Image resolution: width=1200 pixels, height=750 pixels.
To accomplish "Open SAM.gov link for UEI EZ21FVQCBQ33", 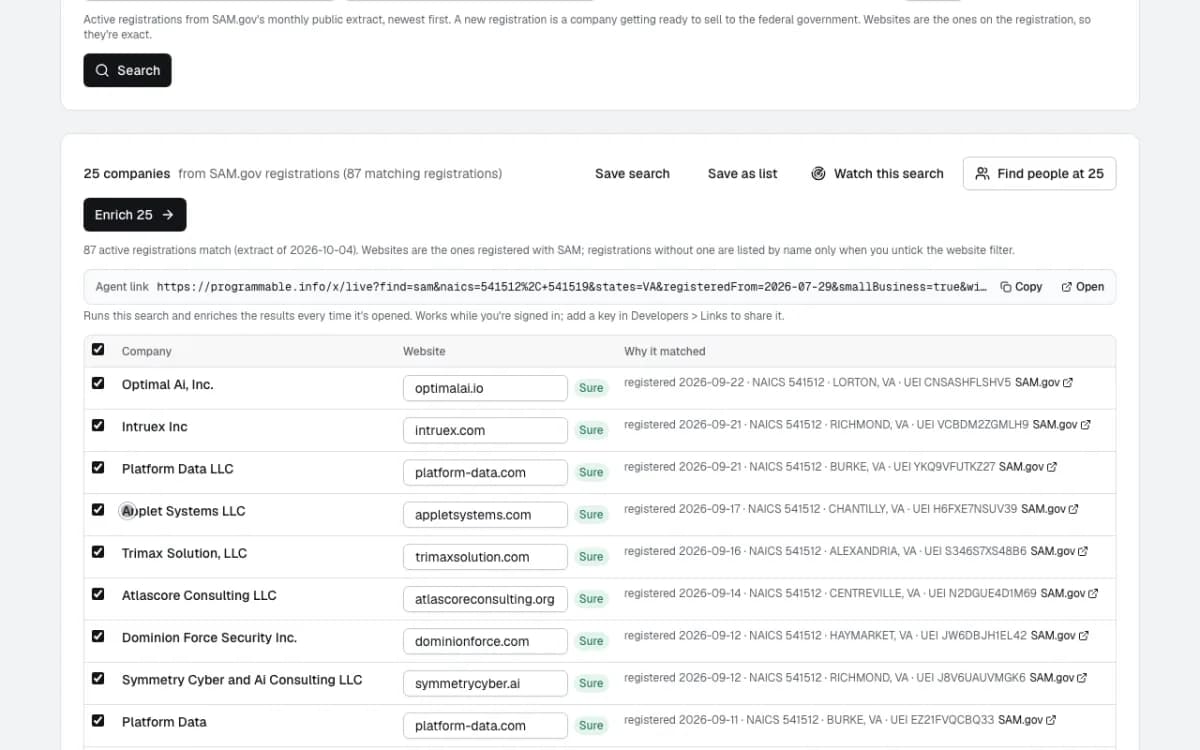I will 1027,718.
